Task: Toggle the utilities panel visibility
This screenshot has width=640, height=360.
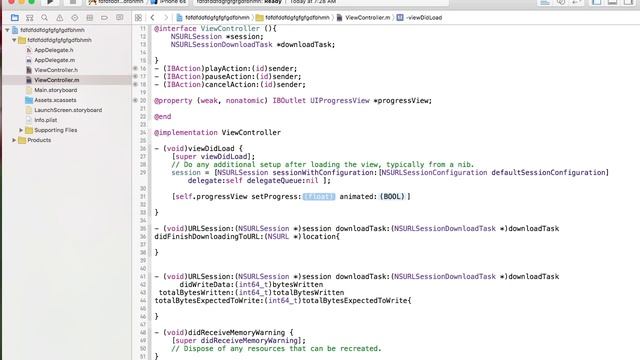Action: pos(628,2)
